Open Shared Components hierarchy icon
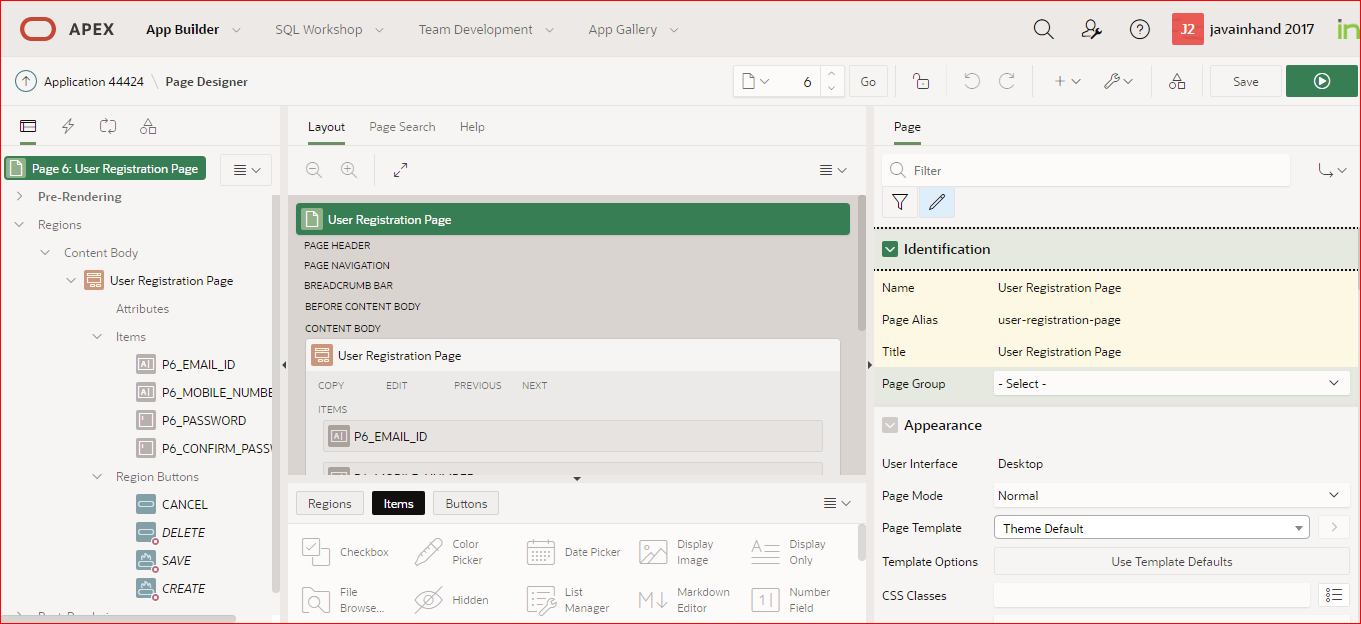Viewport: 1361px width, 624px height. pyautogui.click(x=148, y=126)
